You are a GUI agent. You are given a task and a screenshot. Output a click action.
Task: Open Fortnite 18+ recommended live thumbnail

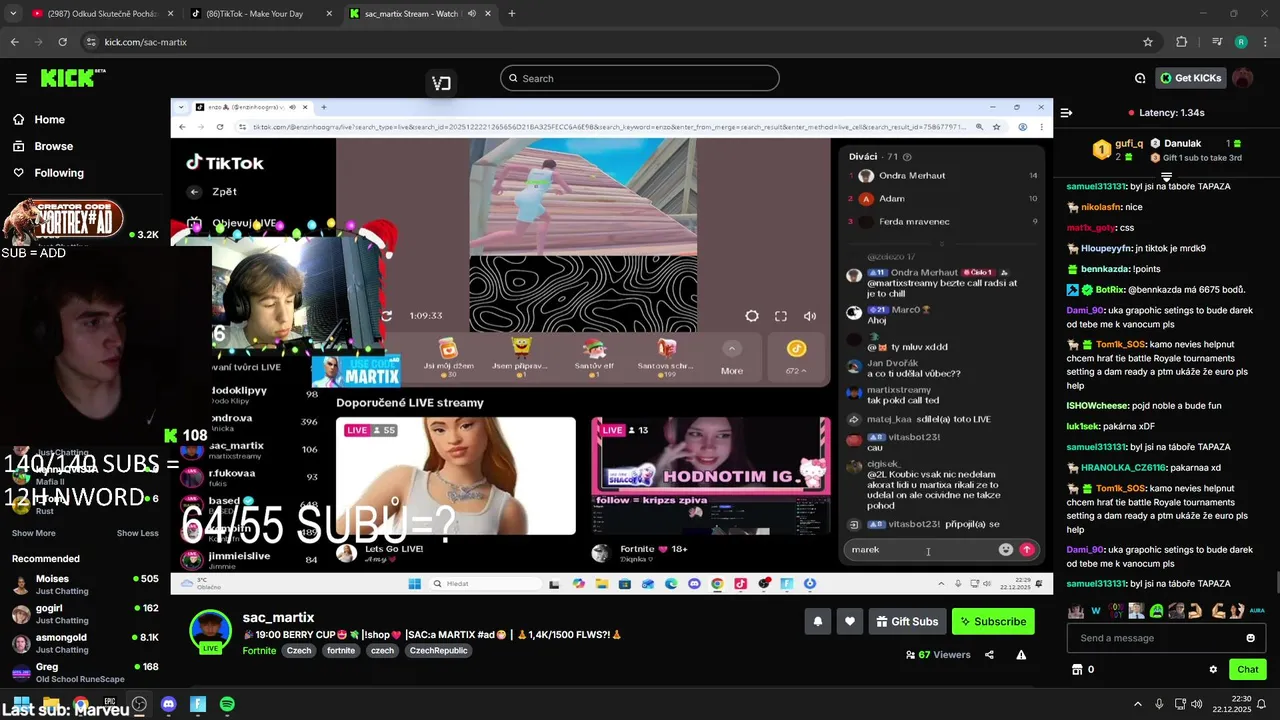click(x=710, y=476)
